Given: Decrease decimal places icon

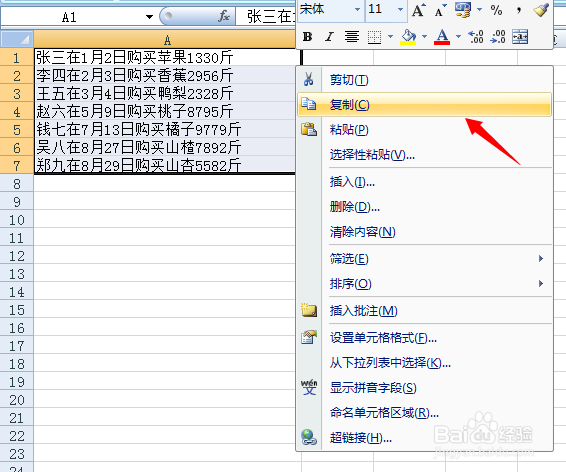Looking at the screenshot, I should (x=498, y=37).
